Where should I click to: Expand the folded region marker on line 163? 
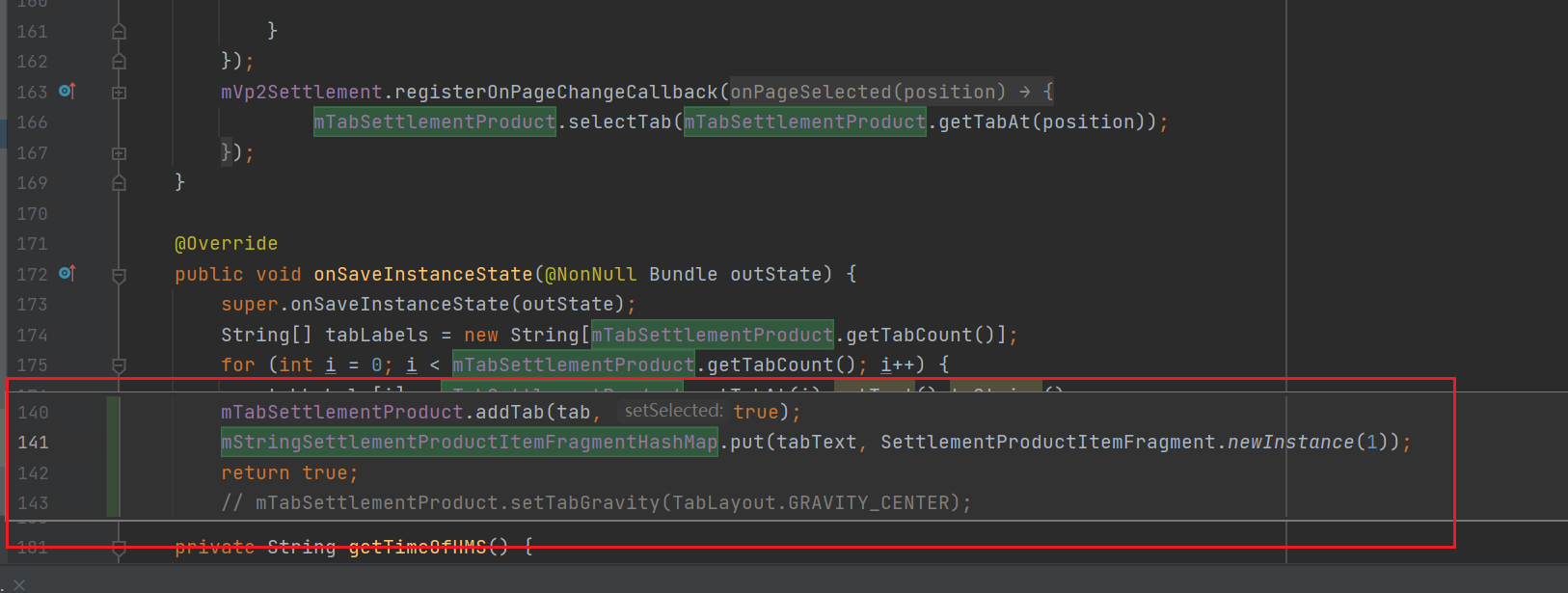(119, 93)
